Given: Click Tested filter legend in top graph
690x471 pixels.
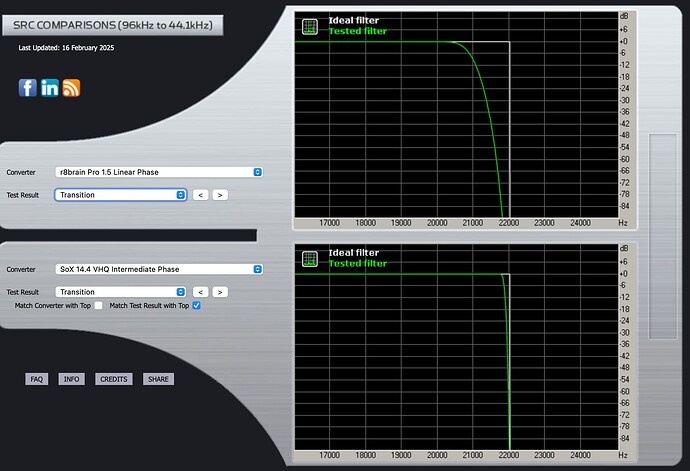Looking at the screenshot, I should (358, 31).
